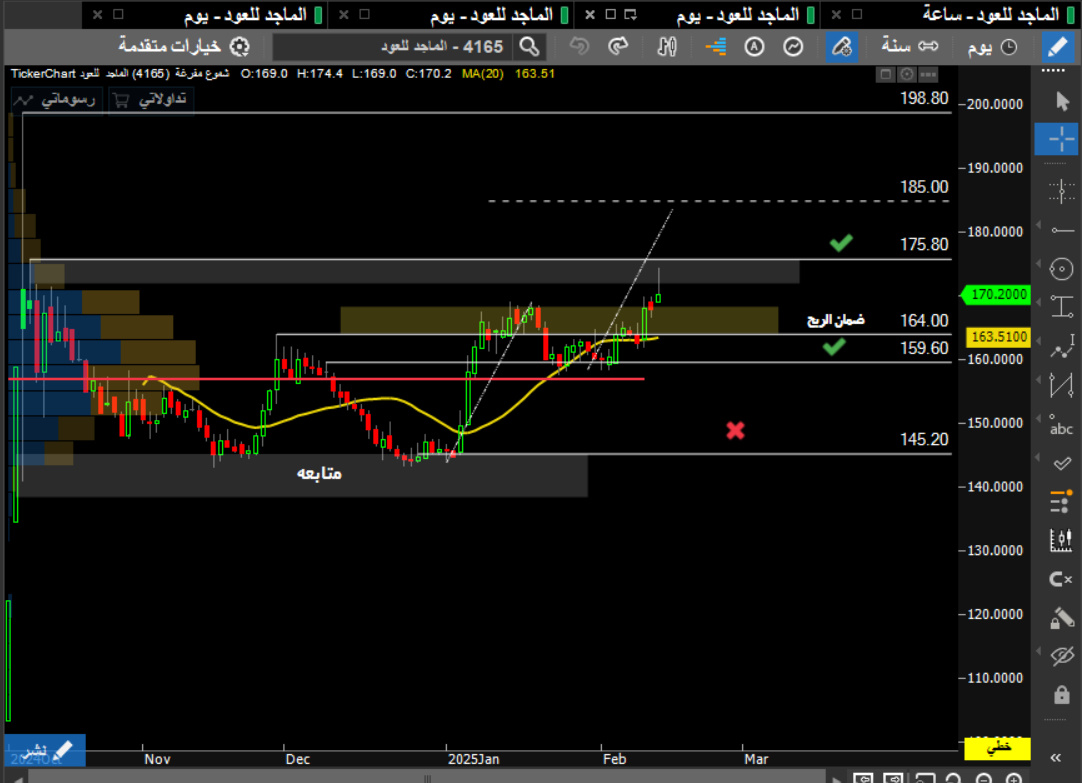This screenshot has width=1082, height=783.
Task: Open the chart type line icon
Action: (793, 47)
